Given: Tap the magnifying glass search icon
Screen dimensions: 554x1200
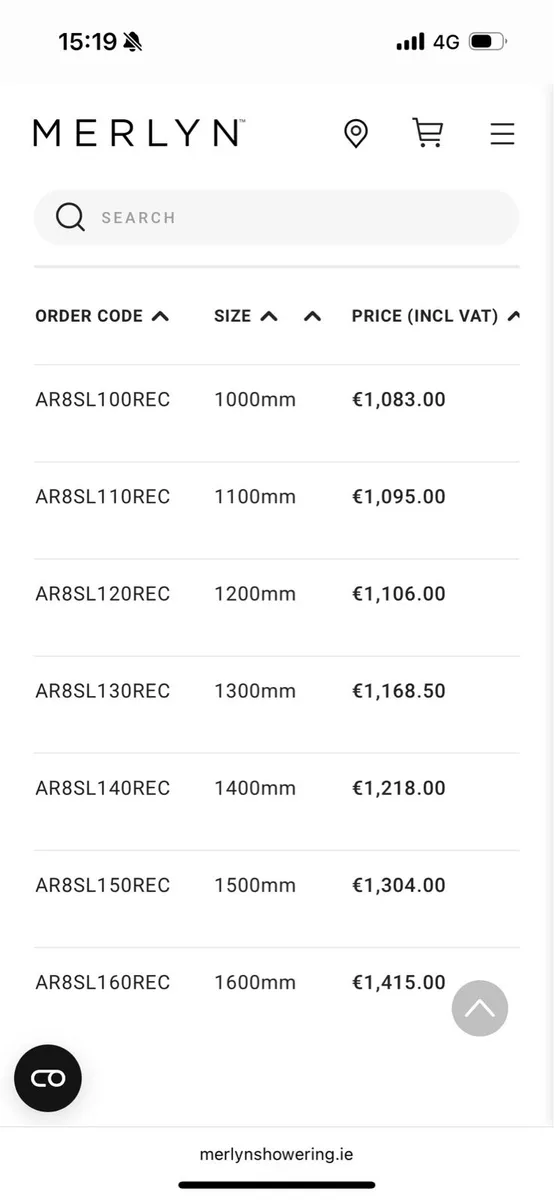Looking at the screenshot, I should click(x=70, y=217).
